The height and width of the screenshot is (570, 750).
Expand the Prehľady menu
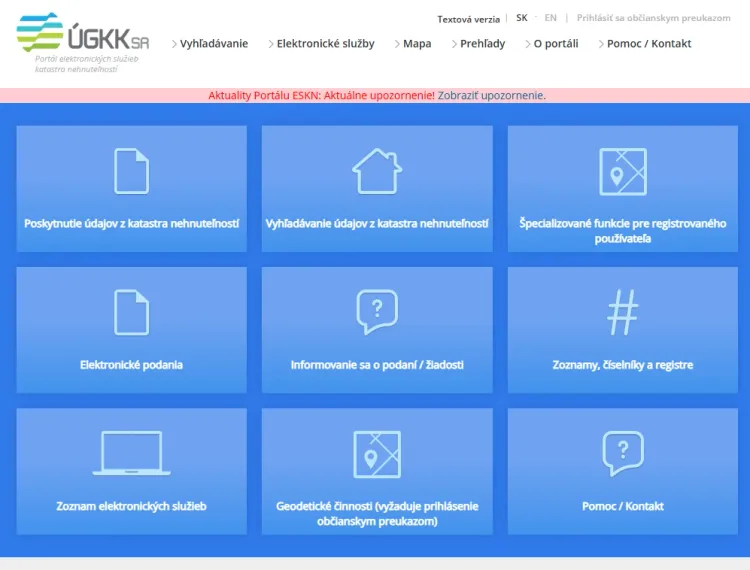(482, 44)
